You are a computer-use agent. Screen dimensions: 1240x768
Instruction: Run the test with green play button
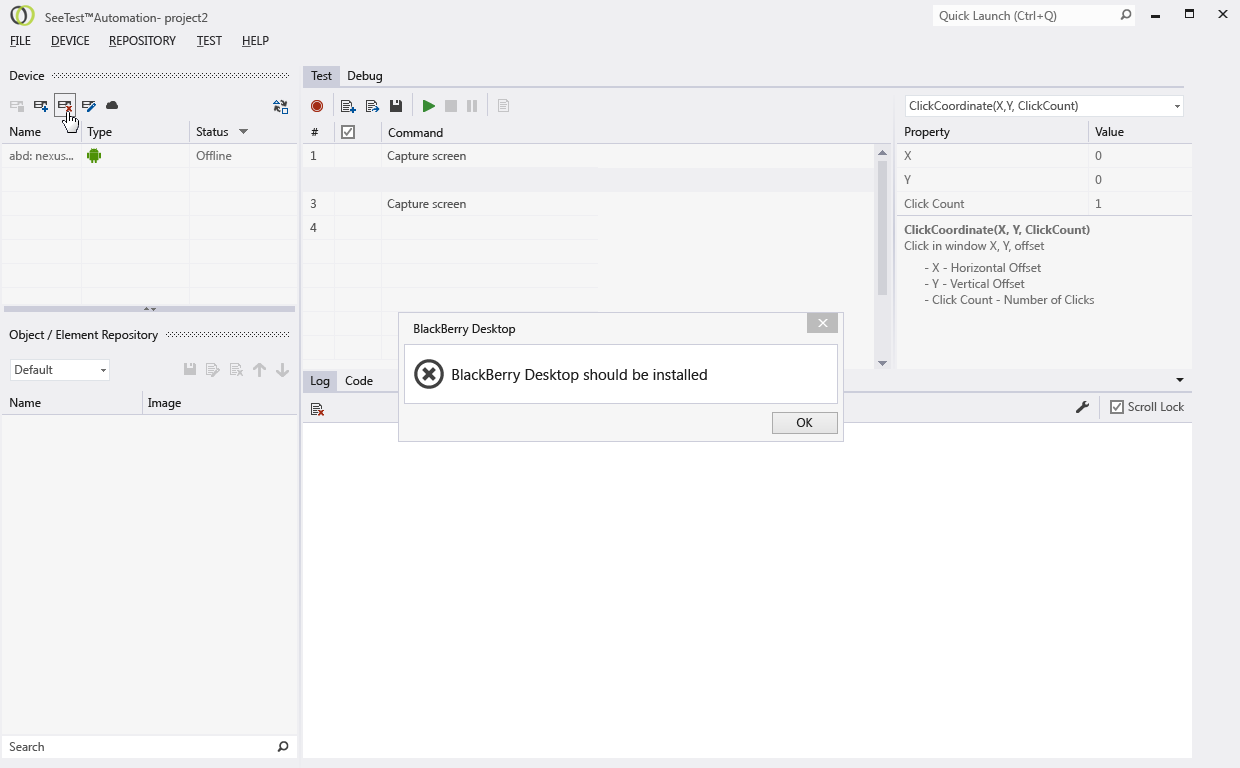(428, 106)
